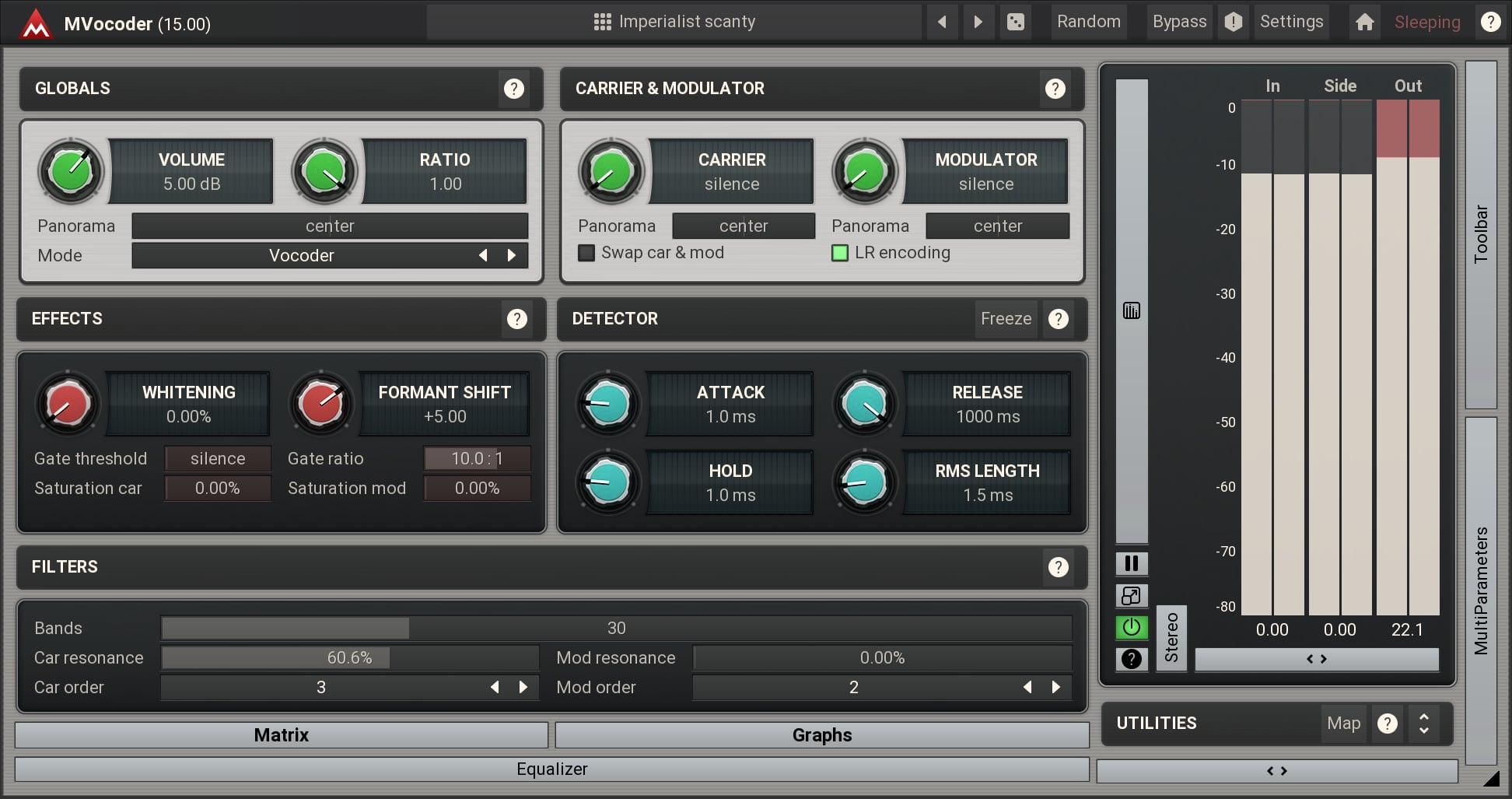The height and width of the screenshot is (799, 1512).
Task: Toggle the analyzer bars icon above the meter
Action: (x=1132, y=310)
